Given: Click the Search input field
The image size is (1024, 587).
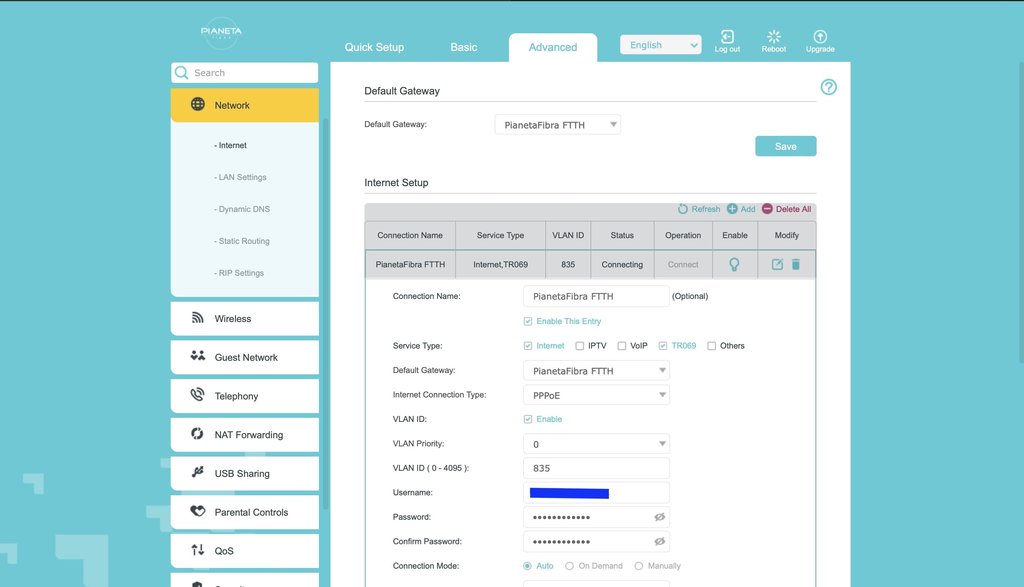Looking at the screenshot, I should pos(245,72).
